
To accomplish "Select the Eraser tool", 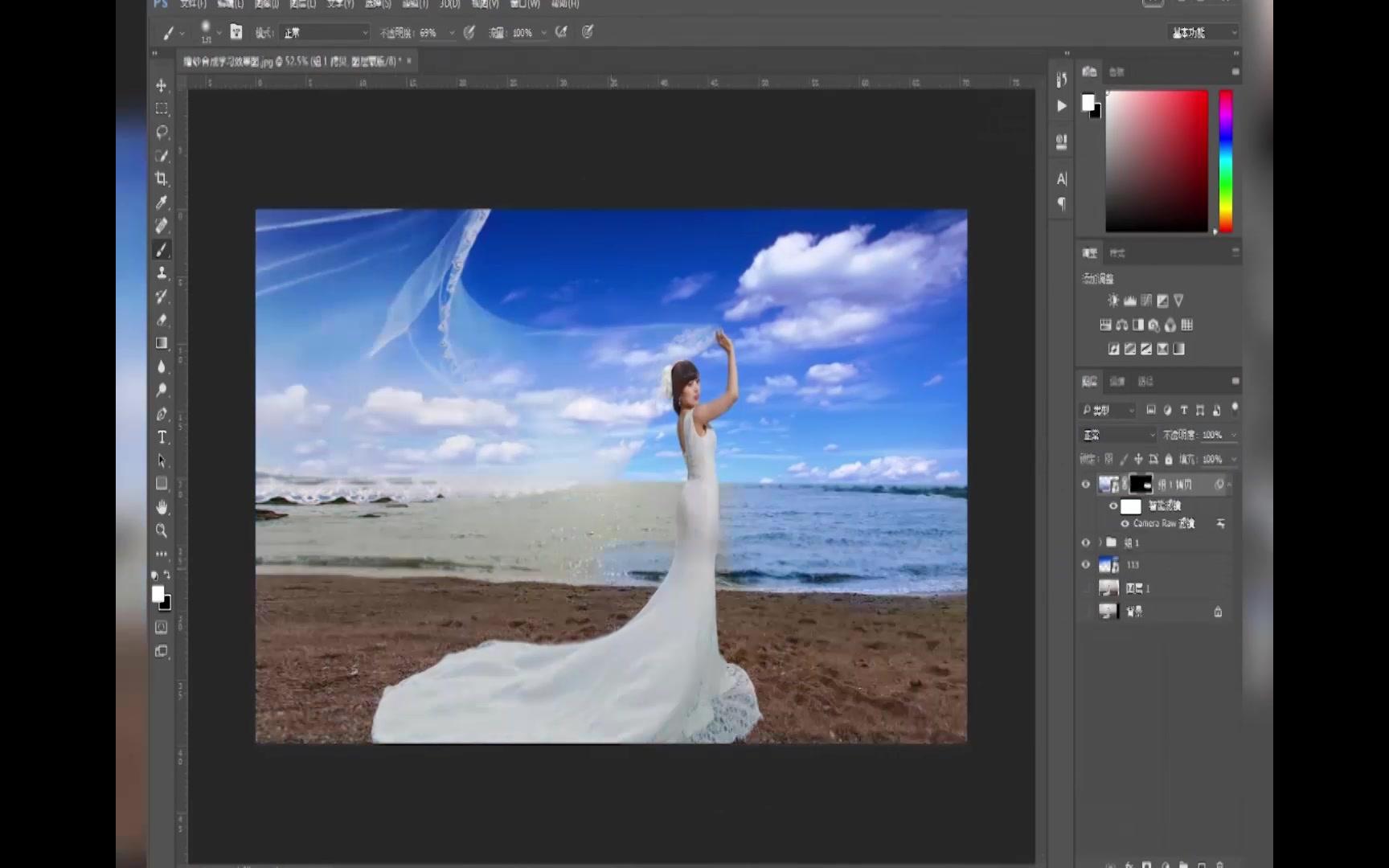I will click(x=162, y=320).
